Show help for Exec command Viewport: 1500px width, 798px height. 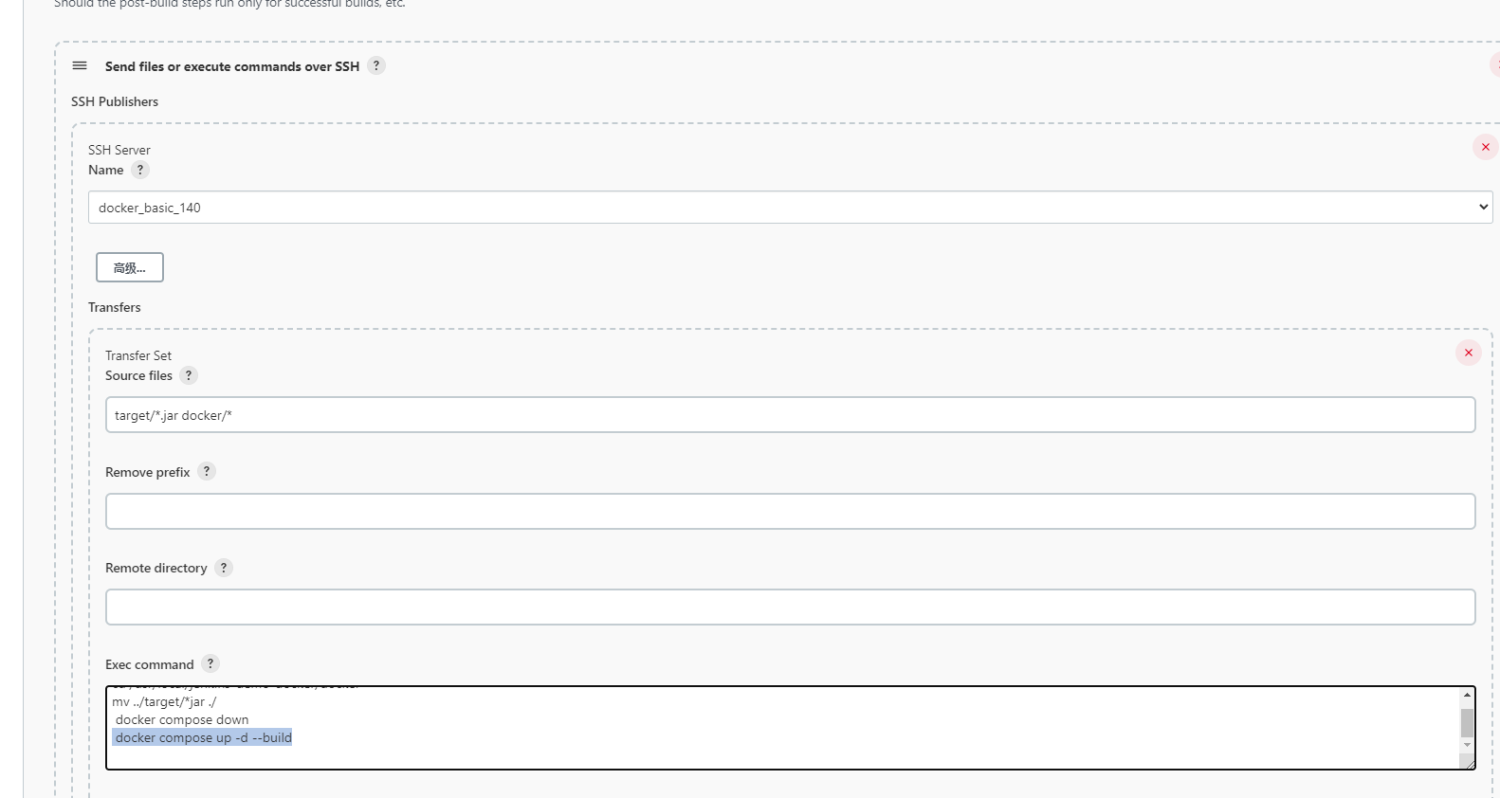pyautogui.click(x=210, y=664)
